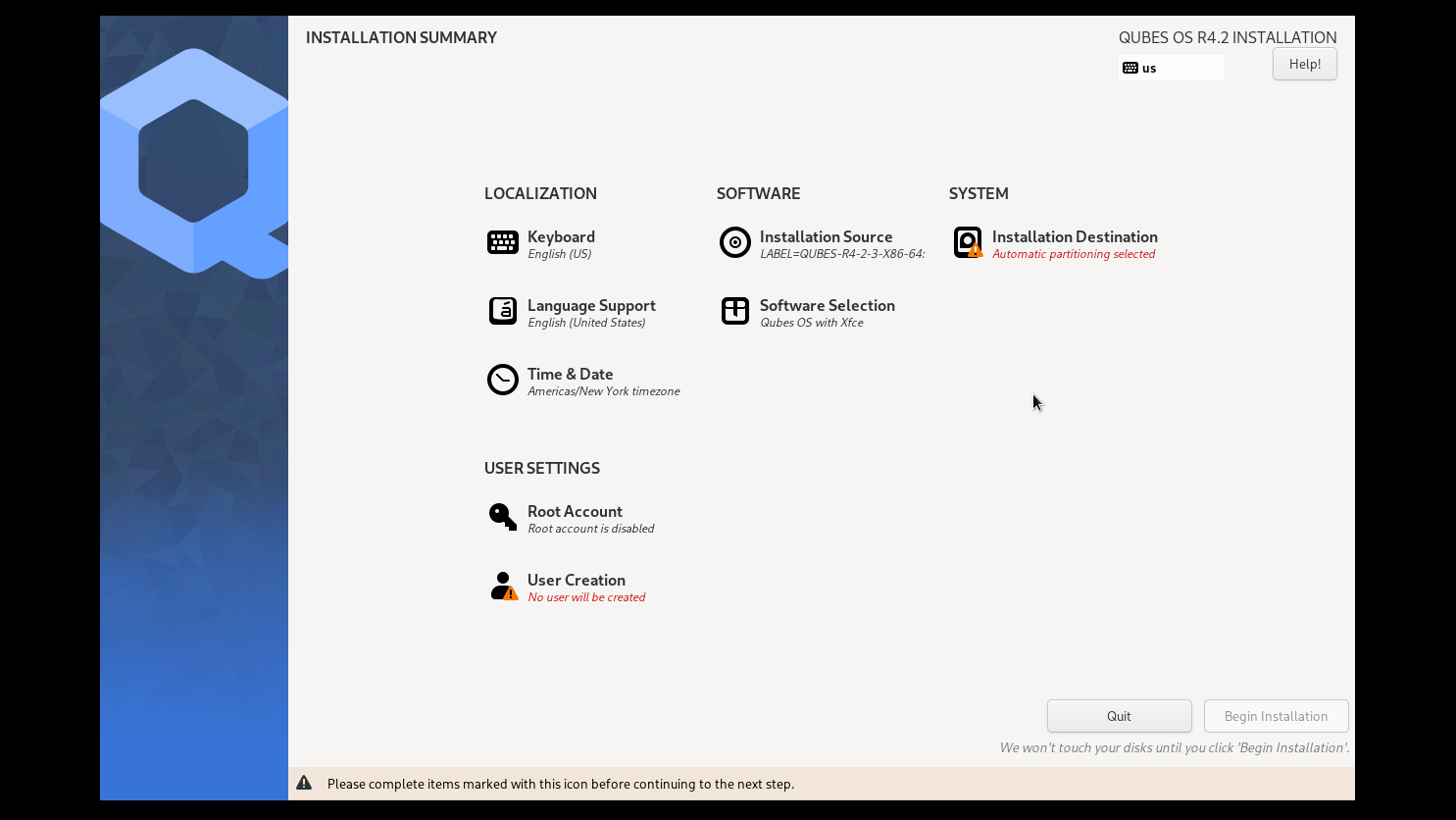This screenshot has width=1456, height=820.
Task: Click 'No user will be created' text
Action: pyautogui.click(x=586, y=597)
